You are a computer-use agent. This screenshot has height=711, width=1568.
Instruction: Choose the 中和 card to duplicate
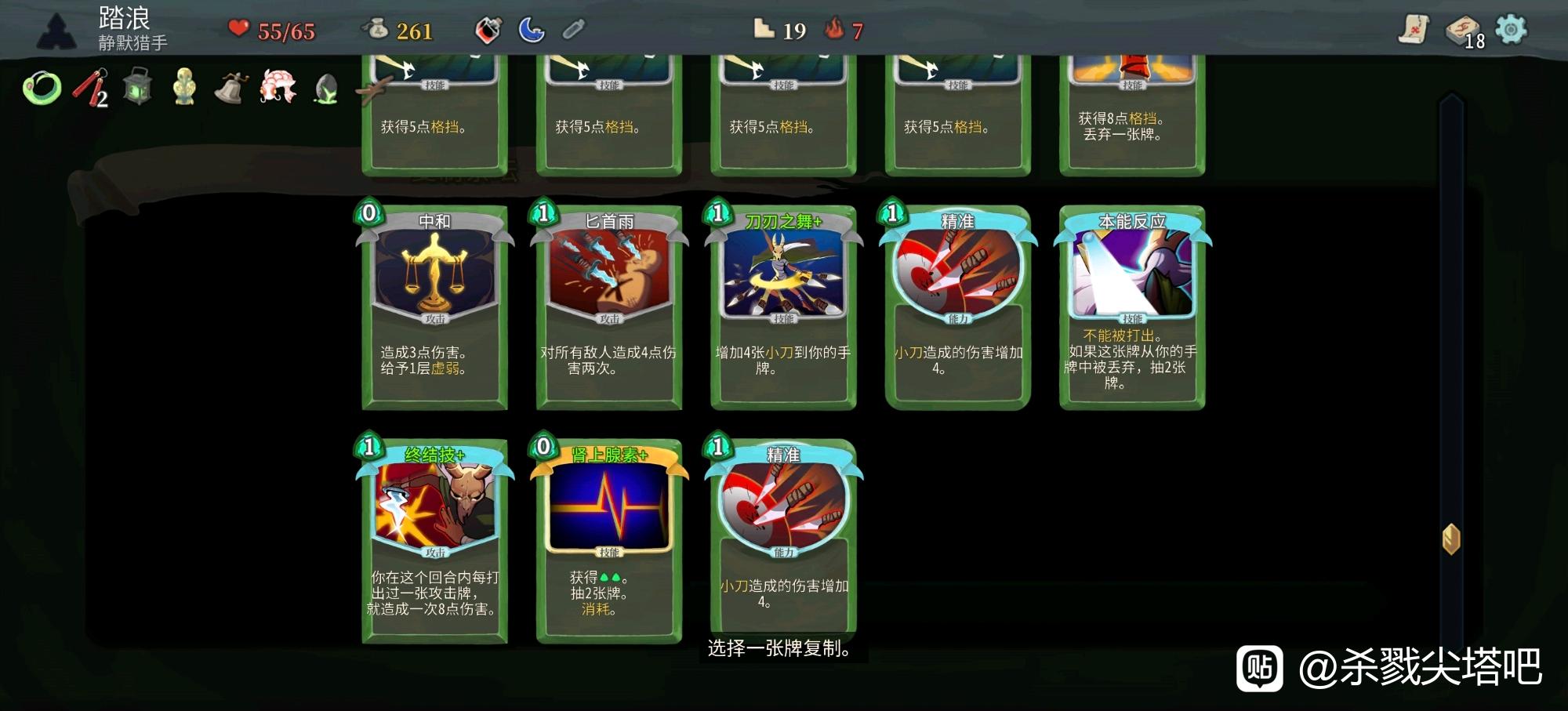[x=434, y=307]
